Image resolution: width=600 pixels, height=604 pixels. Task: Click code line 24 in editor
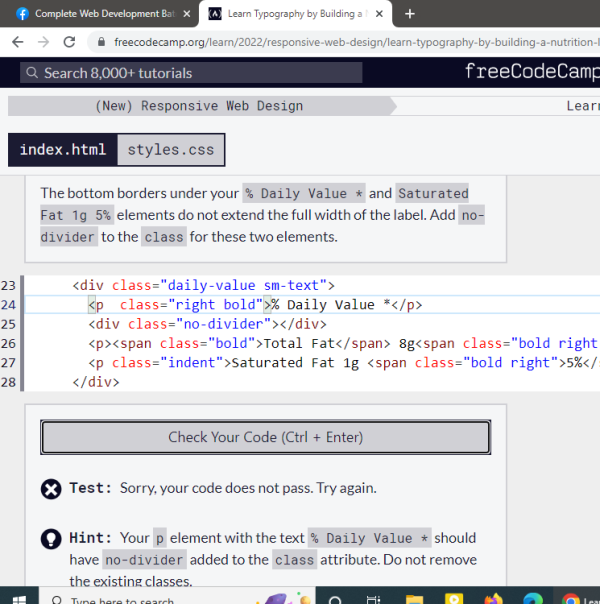tap(300, 305)
